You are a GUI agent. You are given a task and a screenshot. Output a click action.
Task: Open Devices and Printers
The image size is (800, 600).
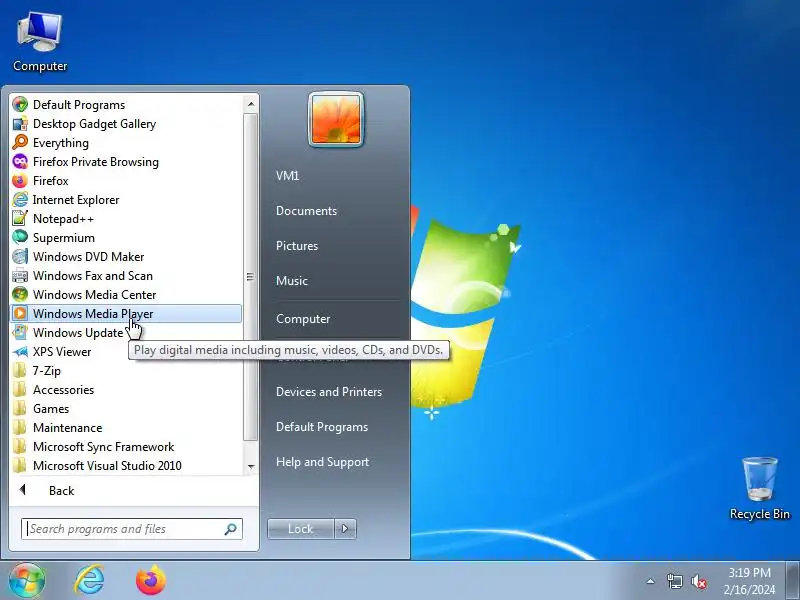pos(329,392)
